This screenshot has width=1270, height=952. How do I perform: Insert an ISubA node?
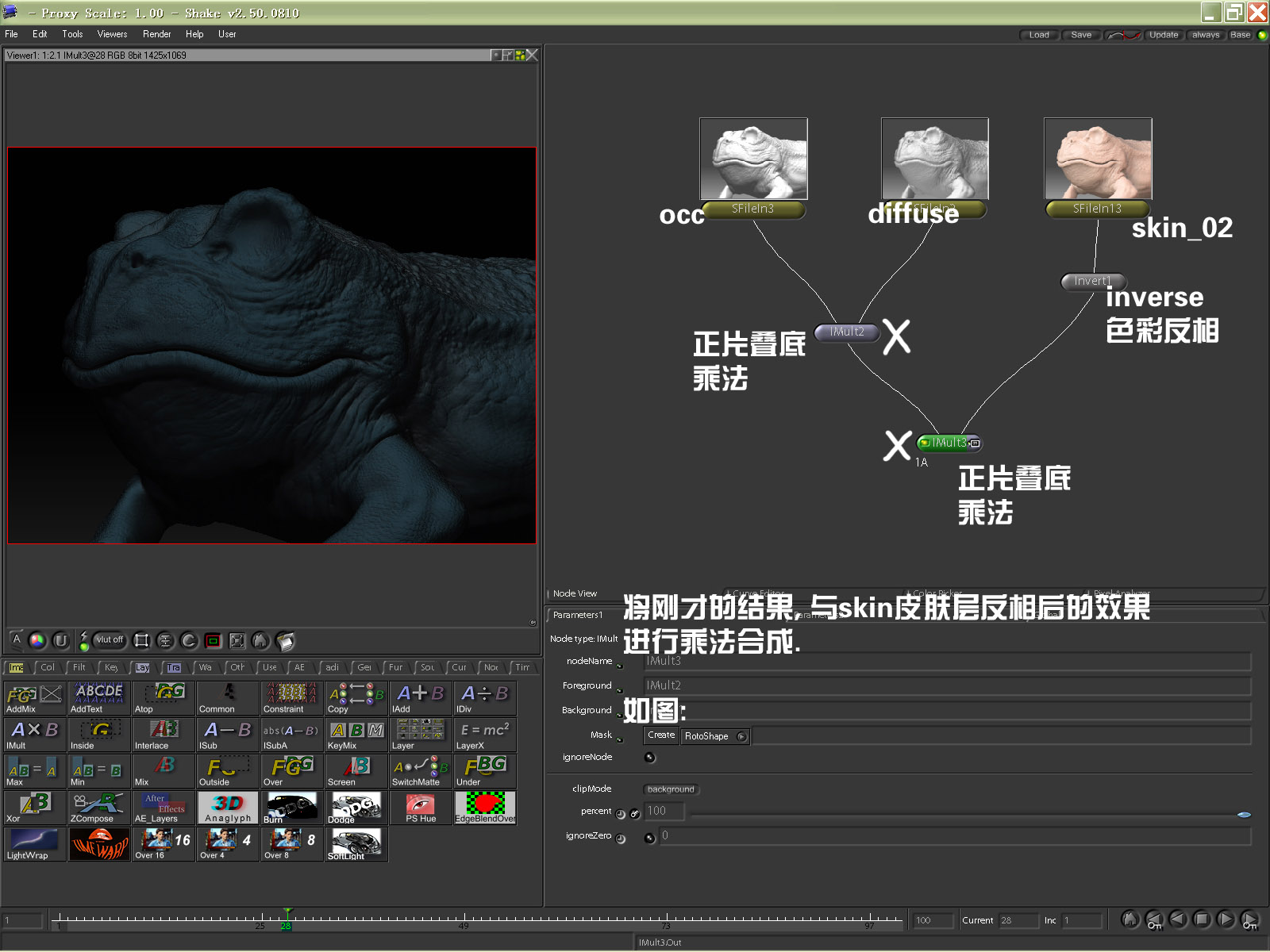[x=291, y=735]
